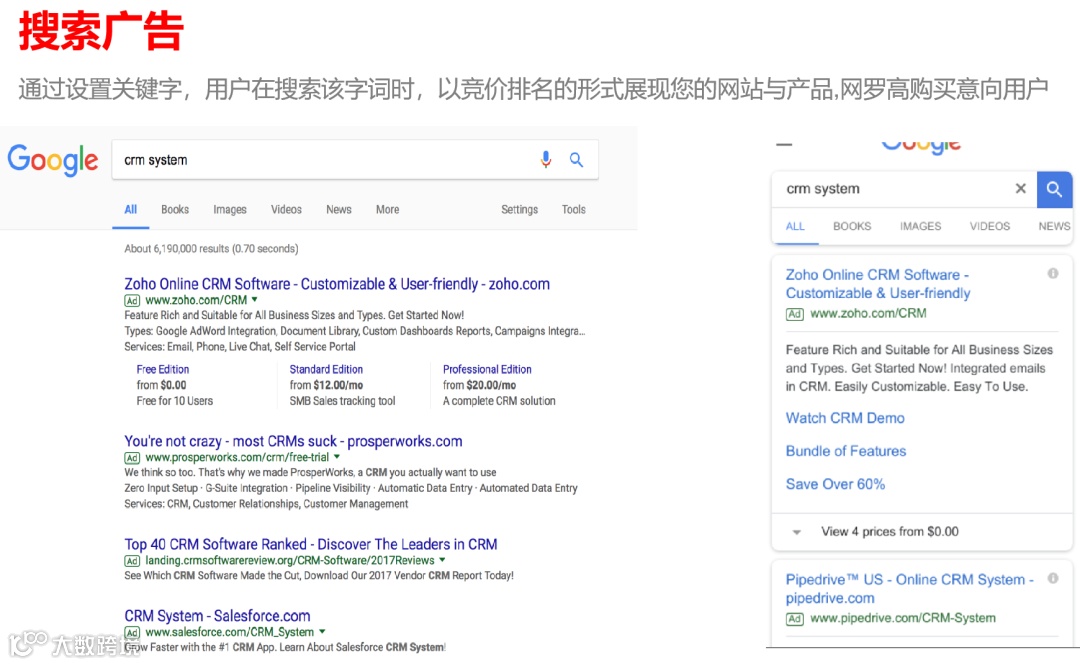Click 'A complete CRM solution' text

coord(499,401)
